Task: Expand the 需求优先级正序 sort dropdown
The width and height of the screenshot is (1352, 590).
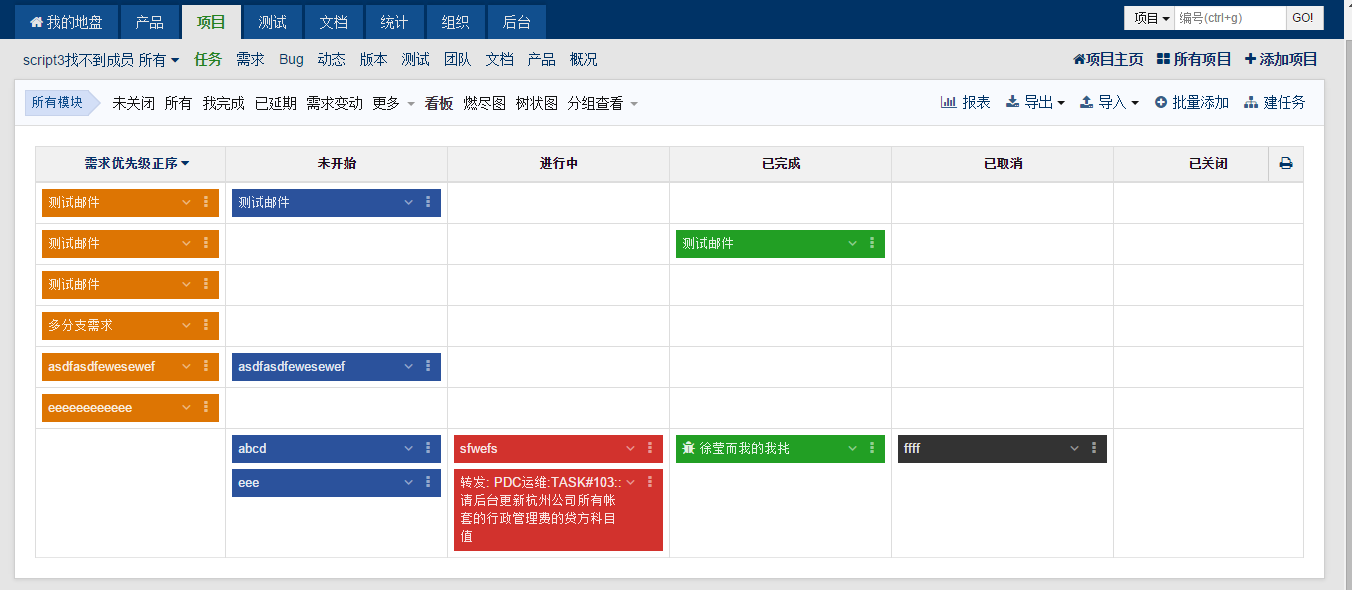Action: coord(137,164)
